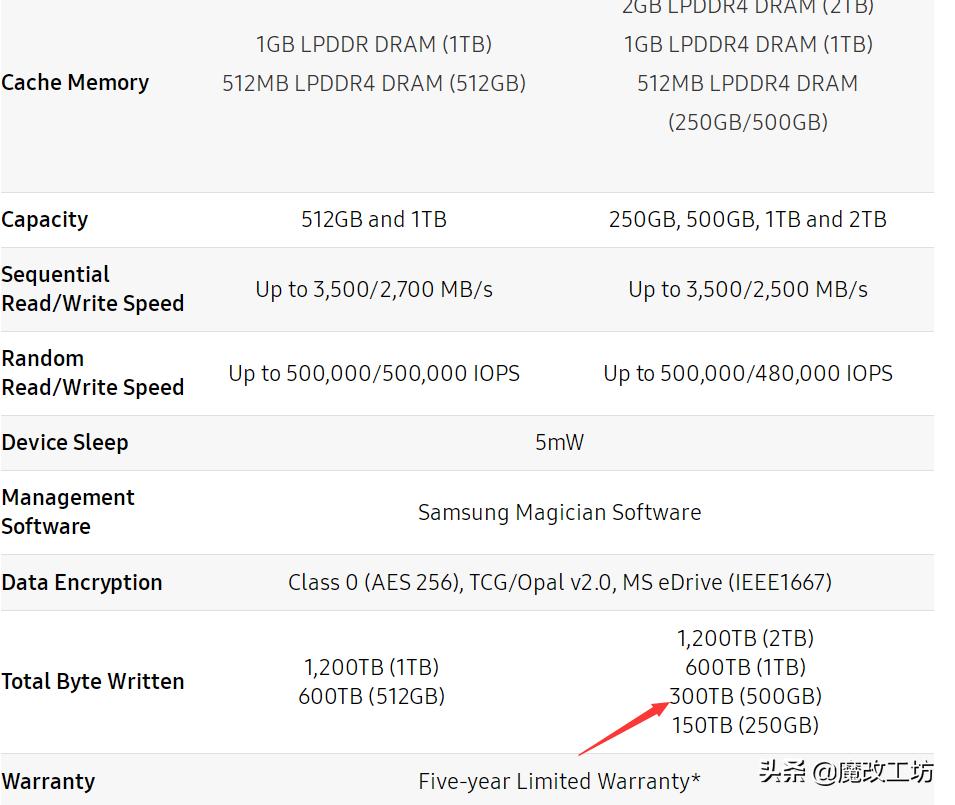The height and width of the screenshot is (805, 955).
Task: Select the Sequential Read/Write Speed label
Action: pos(92,289)
